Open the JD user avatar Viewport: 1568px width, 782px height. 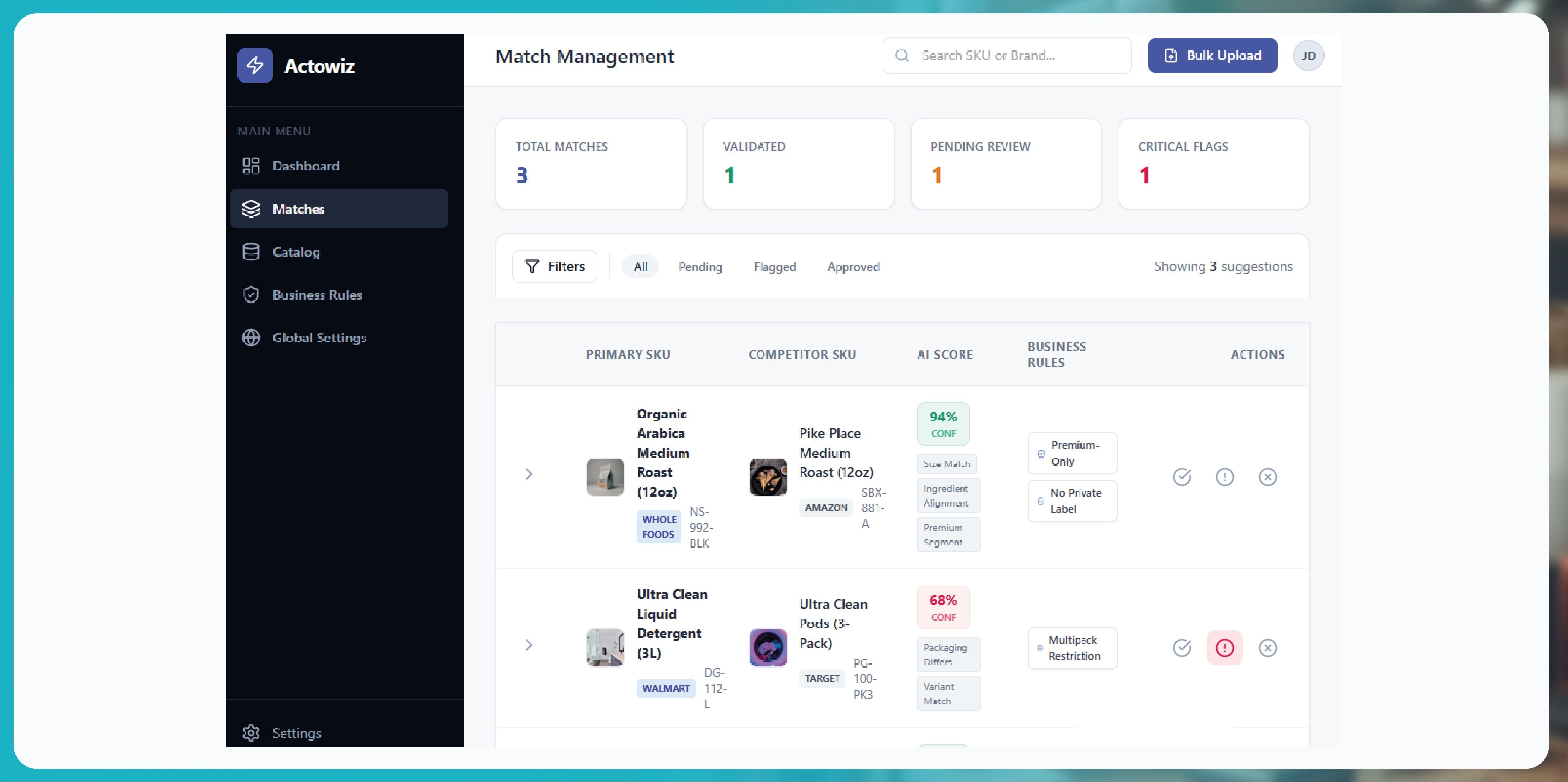(x=1308, y=56)
